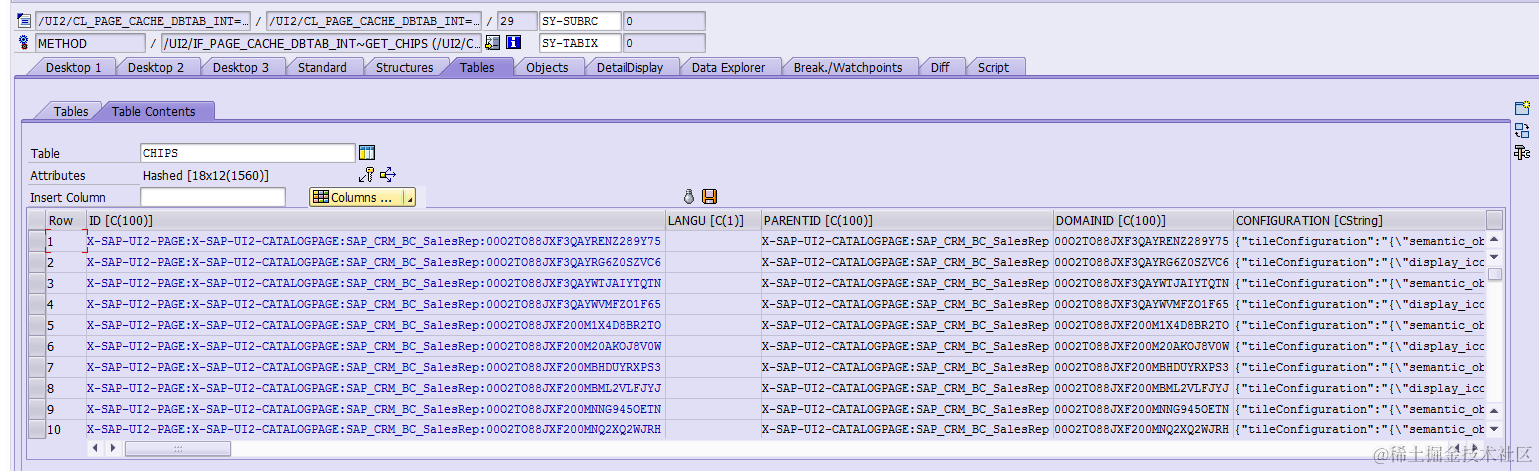Click ID cell ending 3QAYRG6Z0SZVC6 in row 2

click(x=374, y=262)
